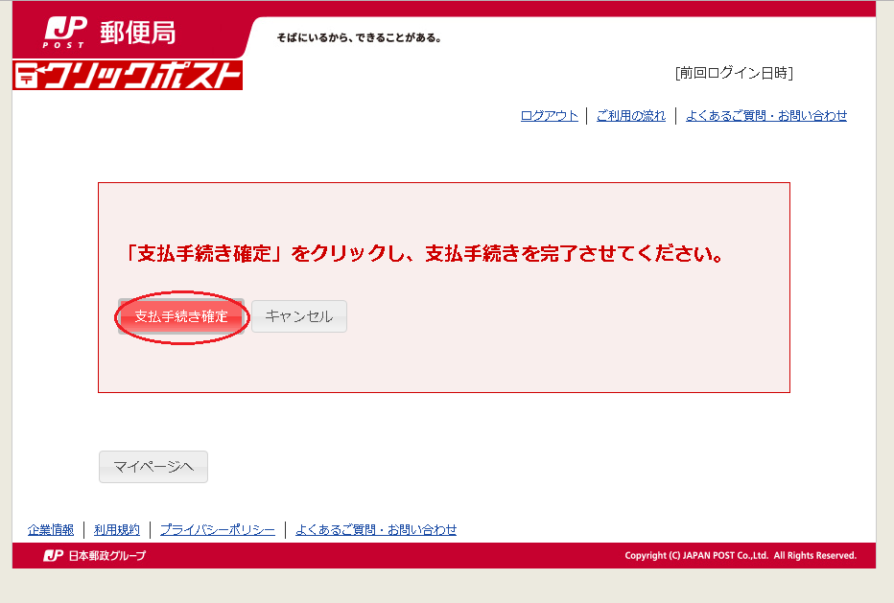Open the top よくあるご質問・お問い合わせ link

click(x=766, y=116)
